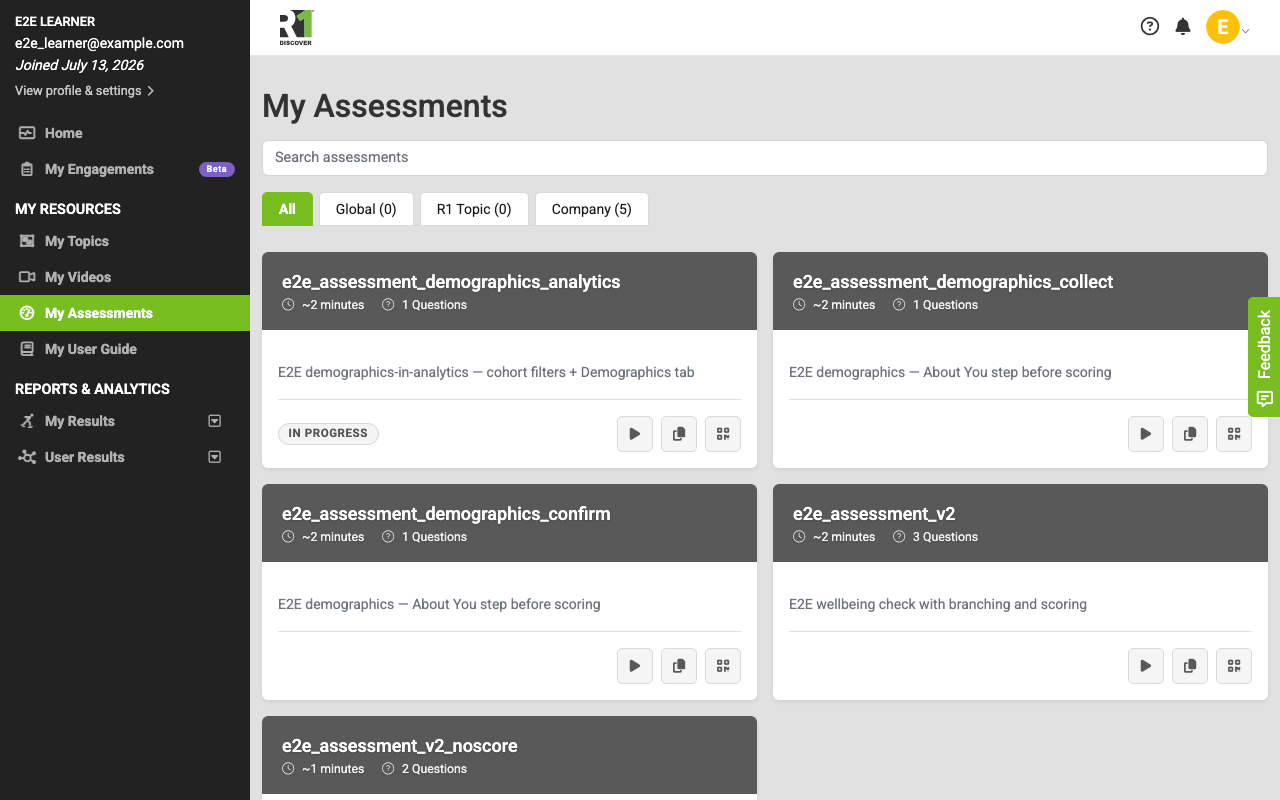Expand the My Results dropdown arrow

coord(214,421)
